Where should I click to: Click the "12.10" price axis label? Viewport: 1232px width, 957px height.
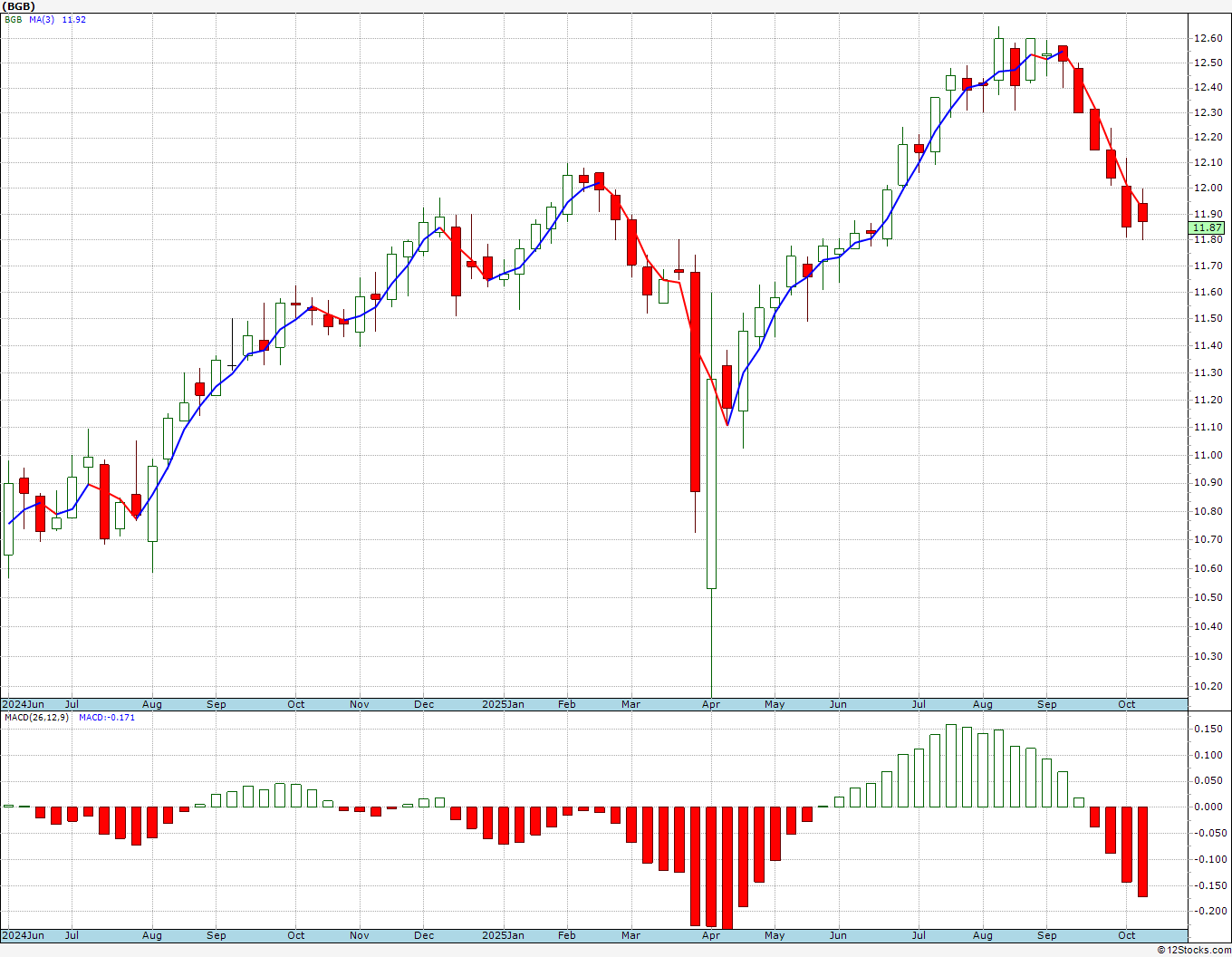point(1208,163)
